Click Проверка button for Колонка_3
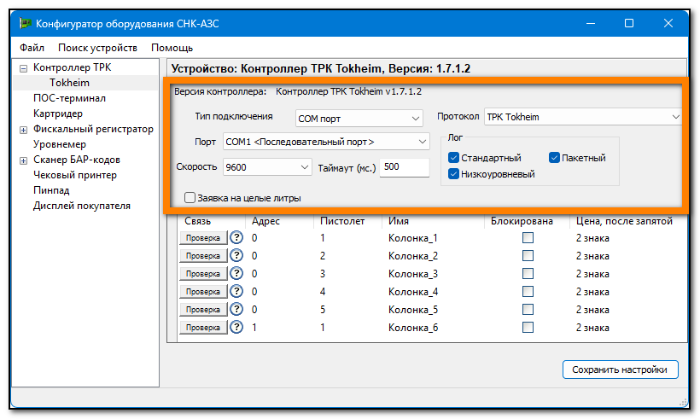This screenshot has height=419, width=700. click(x=203, y=274)
